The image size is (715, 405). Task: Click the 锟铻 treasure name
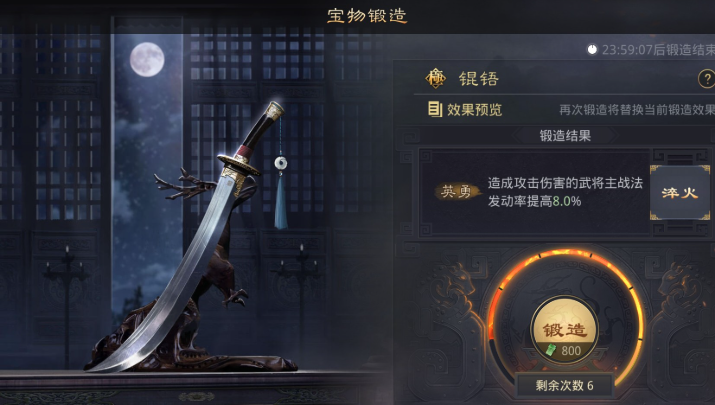point(479,79)
